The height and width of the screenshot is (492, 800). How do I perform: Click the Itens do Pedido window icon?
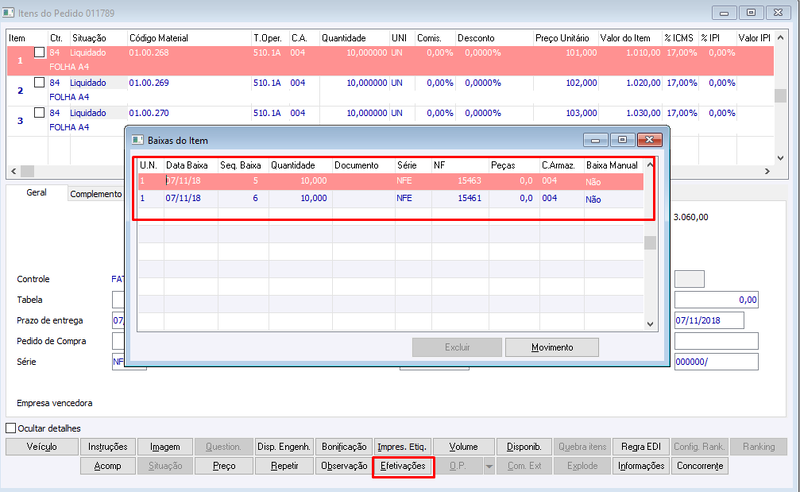tap(8, 12)
